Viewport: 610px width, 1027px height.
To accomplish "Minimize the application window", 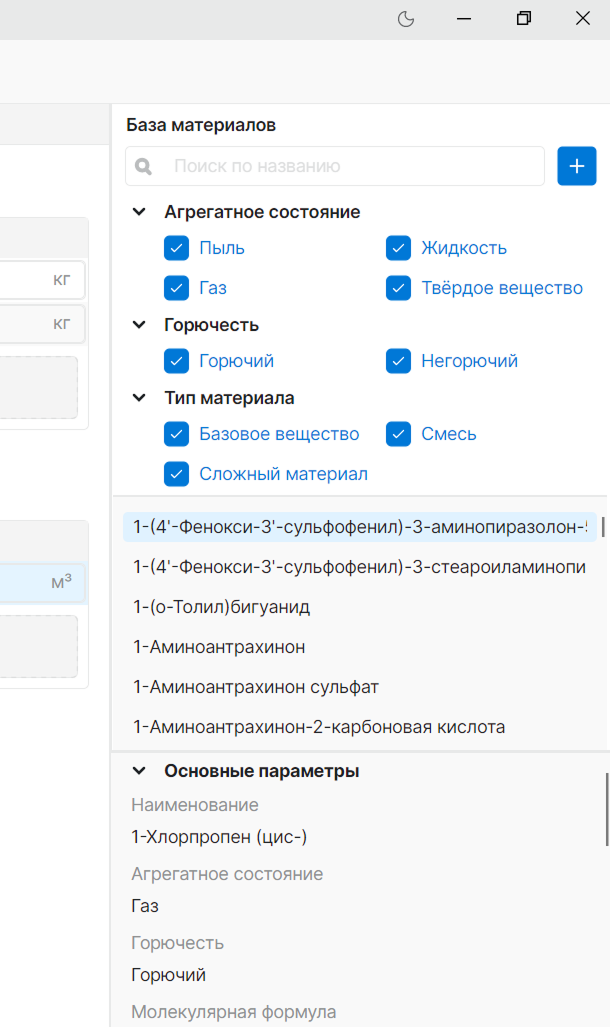I will [464, 19].
